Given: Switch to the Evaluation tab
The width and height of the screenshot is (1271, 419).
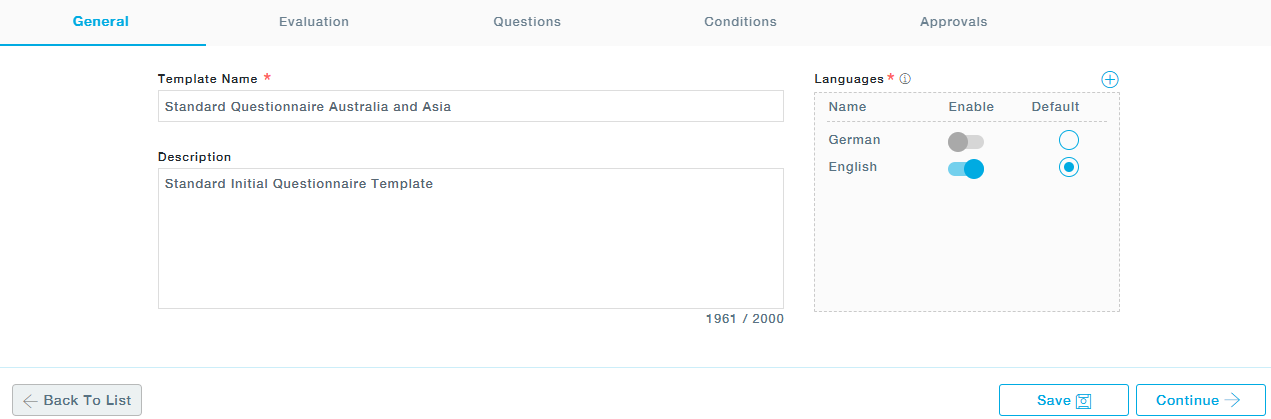Looking at the screenshot, I should click(314, 22).
